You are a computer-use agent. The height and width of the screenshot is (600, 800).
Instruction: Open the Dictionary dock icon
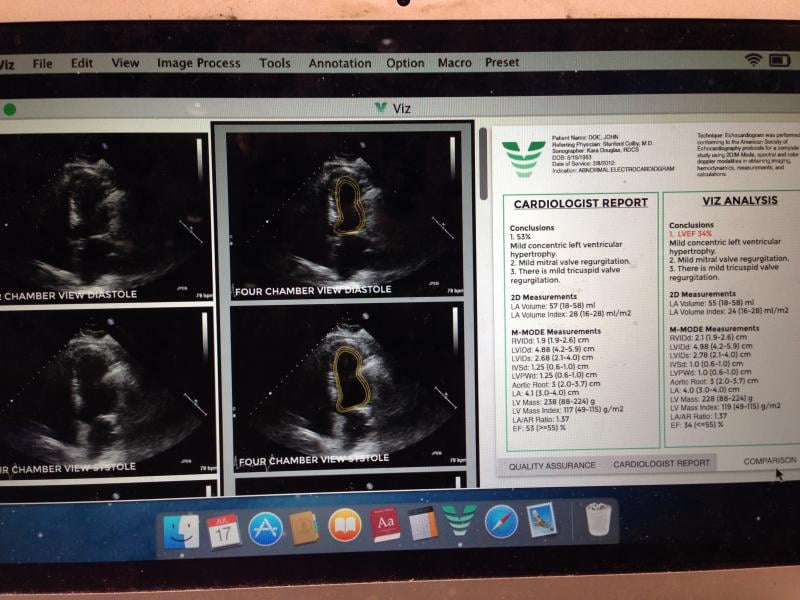pos(385,524)
